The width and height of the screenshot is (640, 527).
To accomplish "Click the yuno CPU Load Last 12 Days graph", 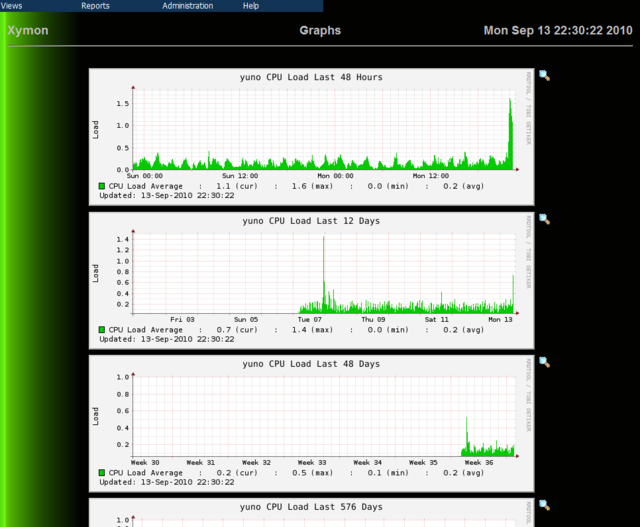I will tap(311, 280).
